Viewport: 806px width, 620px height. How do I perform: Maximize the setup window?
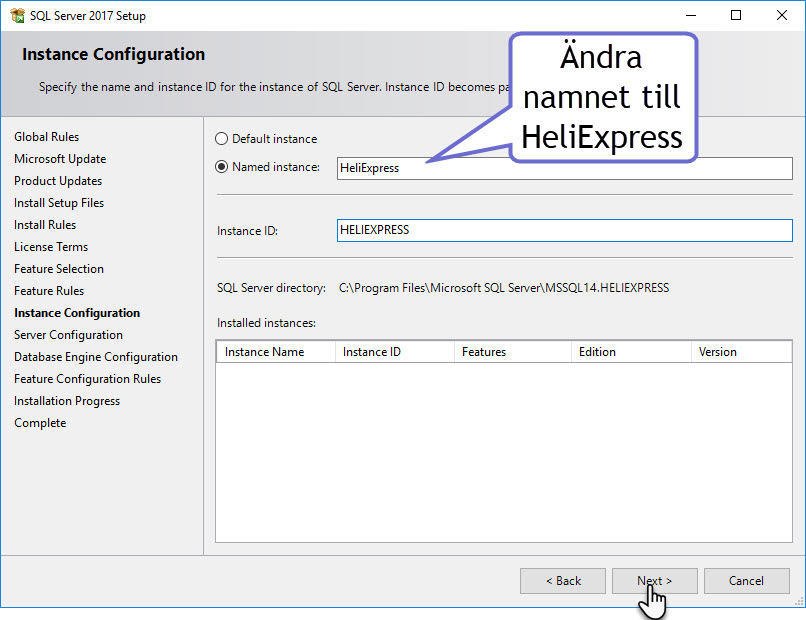coord(736,15)
